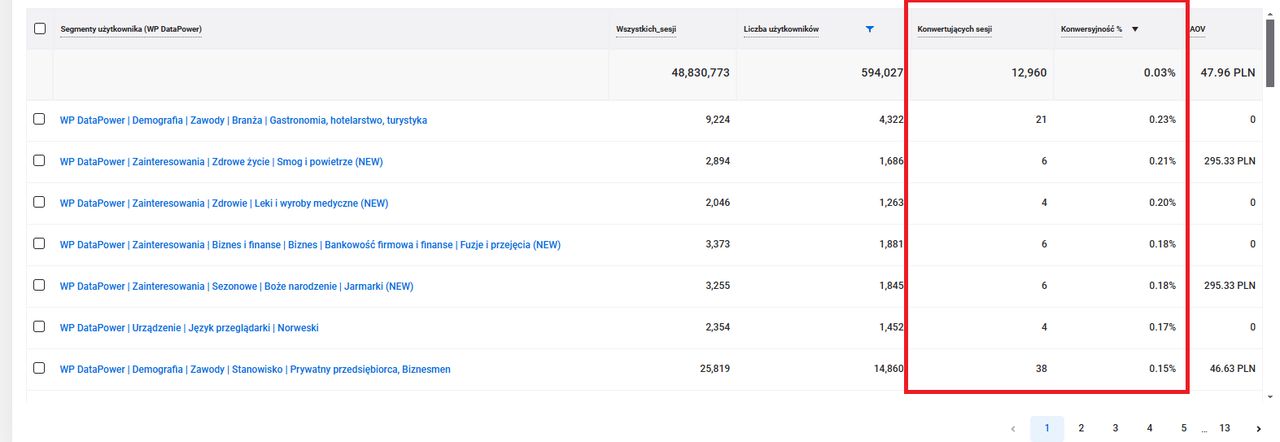Sort by Segmenty użytkownika (WP DataPower) header
This screenshot has width=1280, height=442.
click(x=131, y=29)
